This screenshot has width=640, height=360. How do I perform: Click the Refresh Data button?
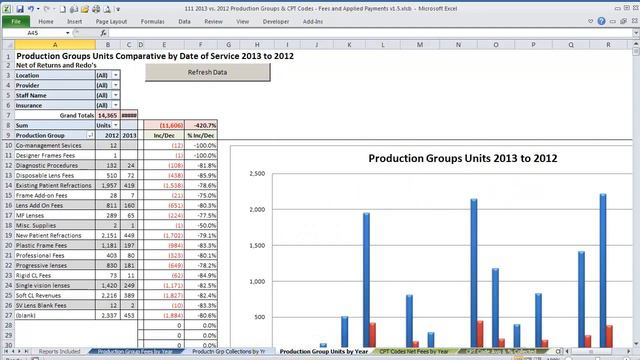point(207,72)
